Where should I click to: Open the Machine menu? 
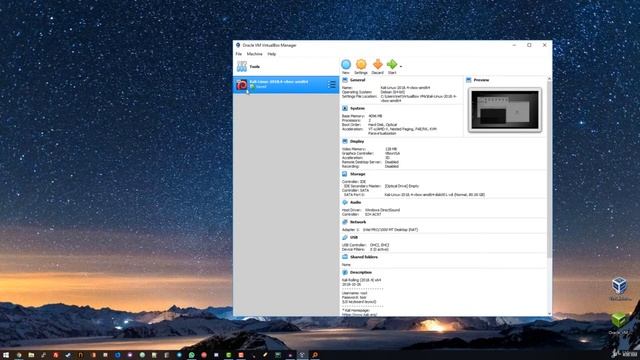pyautogui.click(x=254, y=54)
